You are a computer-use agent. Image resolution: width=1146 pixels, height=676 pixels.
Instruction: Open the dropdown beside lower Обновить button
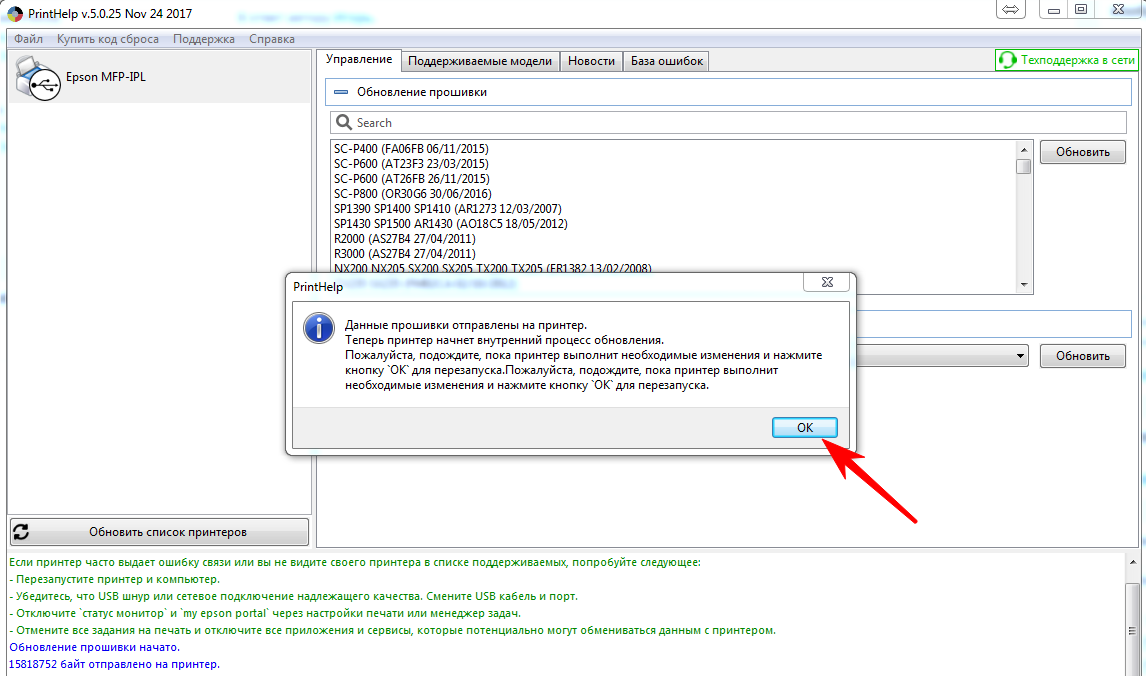(x=1020, y=356)
